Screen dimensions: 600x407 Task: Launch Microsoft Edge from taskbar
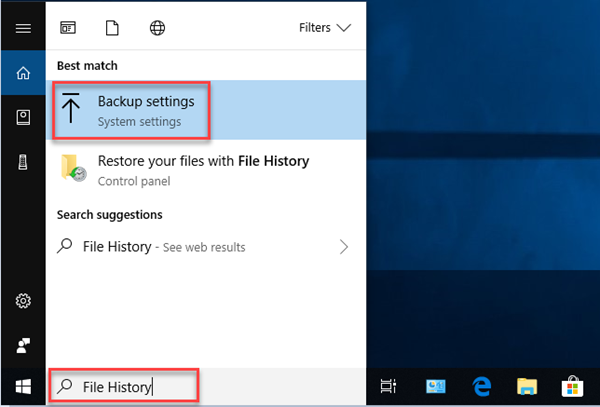click(481, 387)
